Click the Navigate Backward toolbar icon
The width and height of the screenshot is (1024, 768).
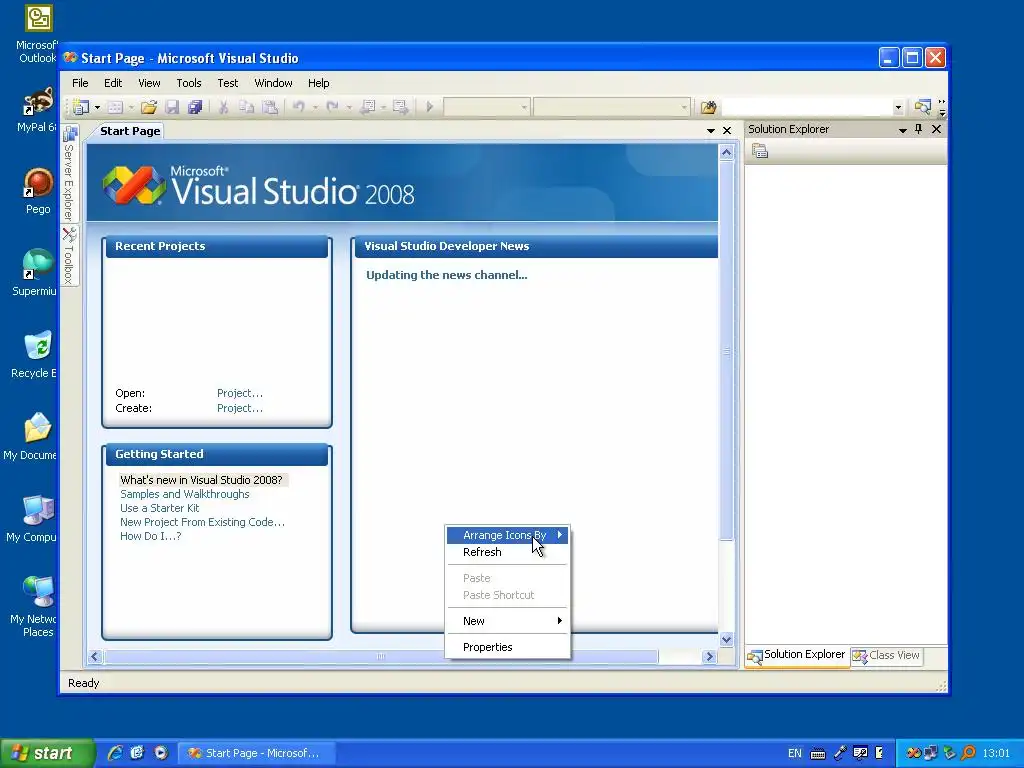[368, 107]
